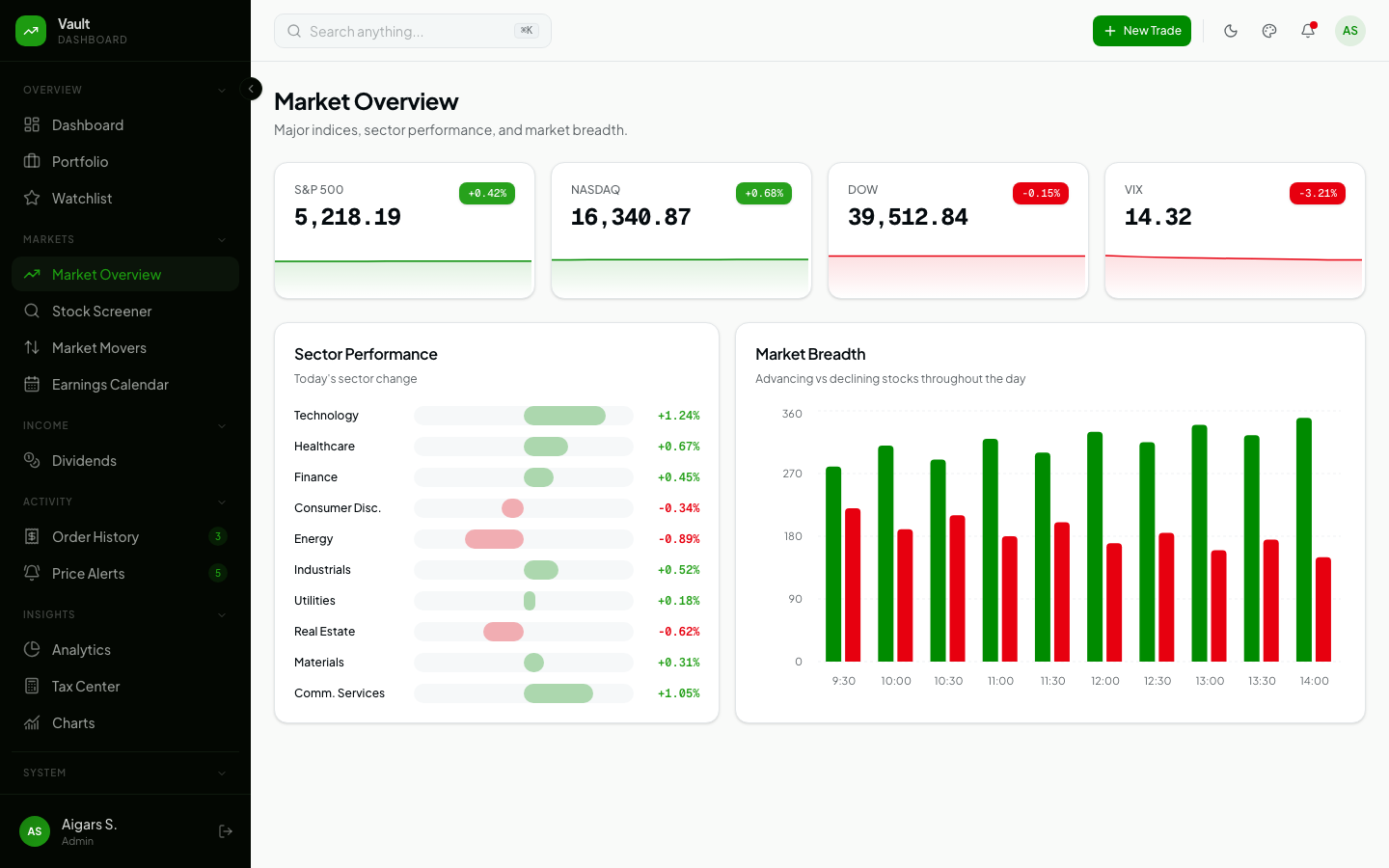Click the New Trade button
1389x868 pixels.
point(1142,31)
